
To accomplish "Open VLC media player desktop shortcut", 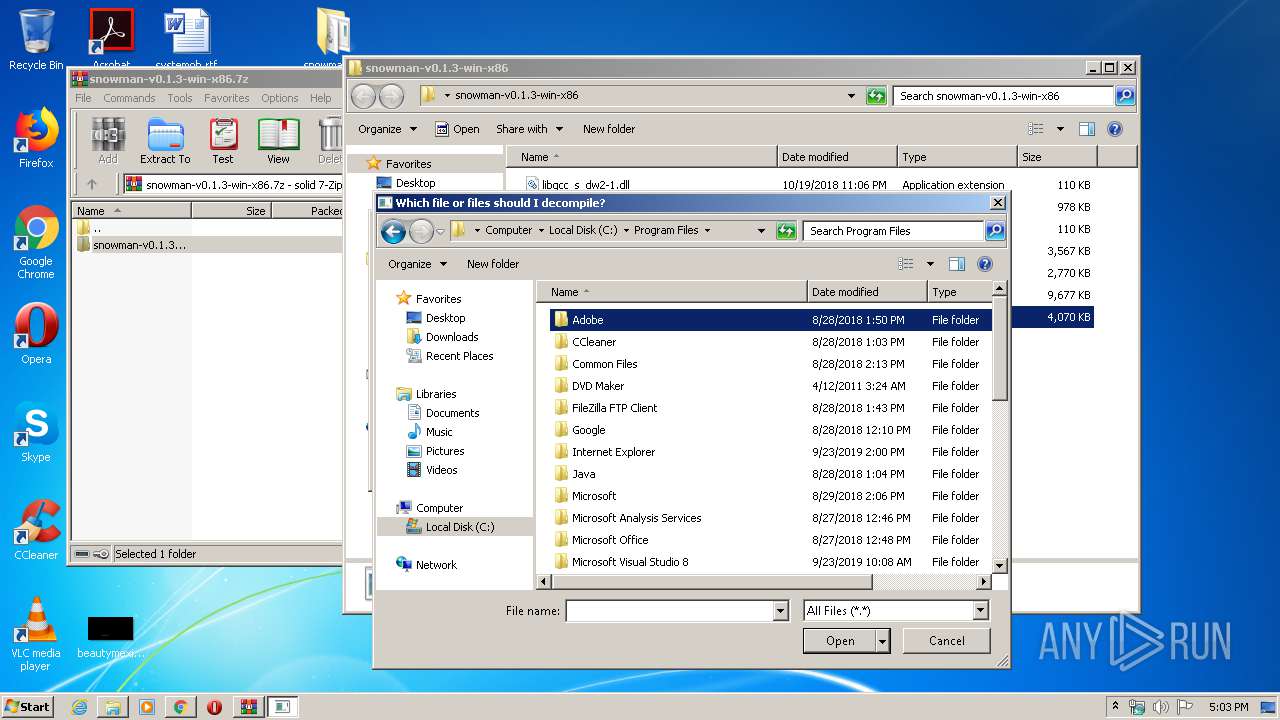I will 36,633.
